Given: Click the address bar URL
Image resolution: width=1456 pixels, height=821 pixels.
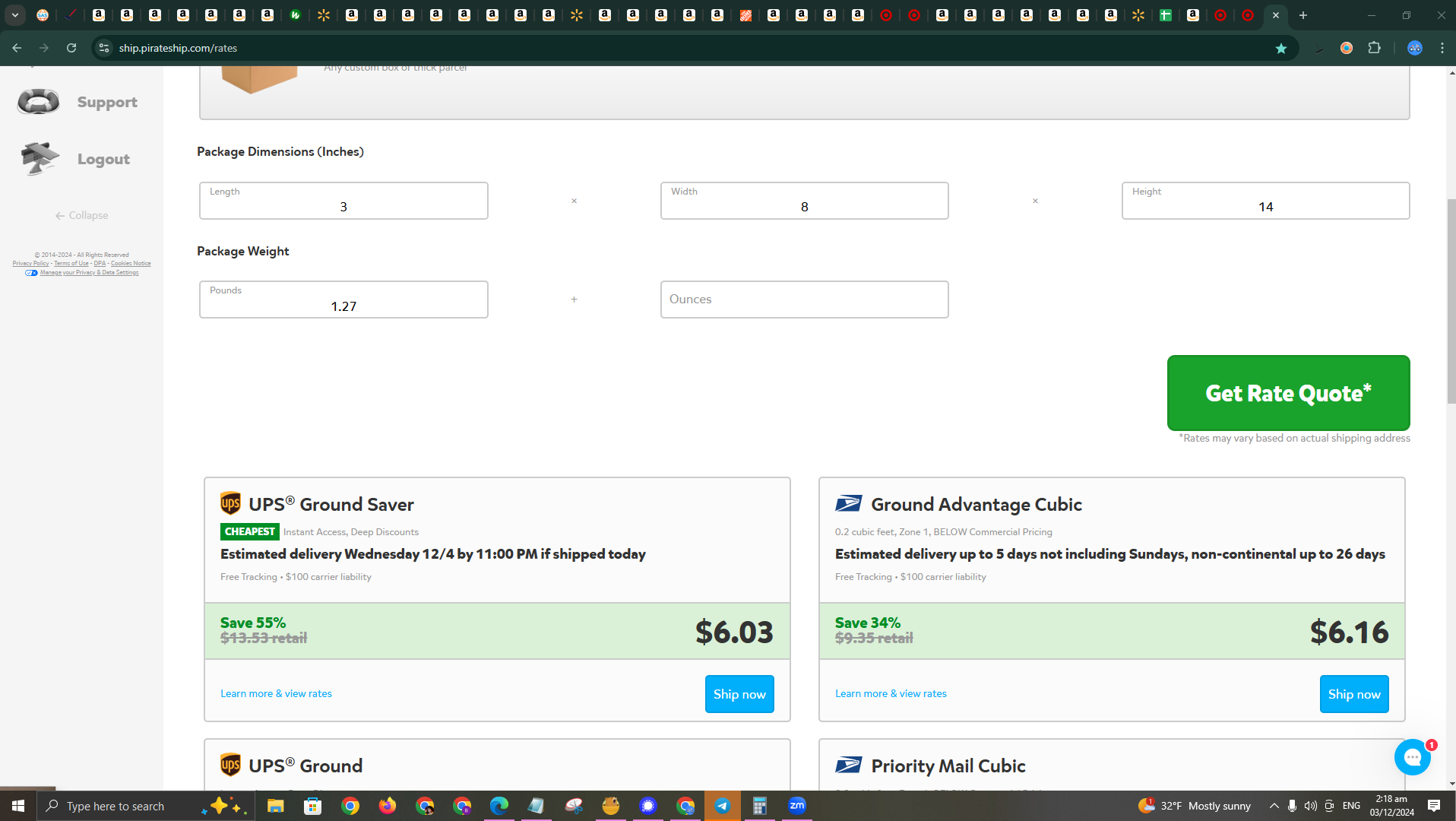Looking at the screenshot, I should 178,48.
